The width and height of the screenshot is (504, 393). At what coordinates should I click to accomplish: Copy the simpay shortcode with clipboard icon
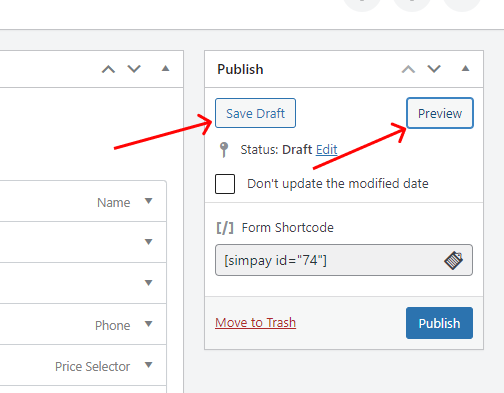[453, 260]
